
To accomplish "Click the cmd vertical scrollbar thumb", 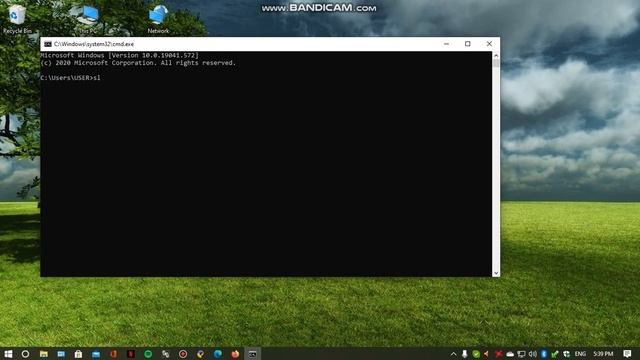I will (x=496, y=63).
